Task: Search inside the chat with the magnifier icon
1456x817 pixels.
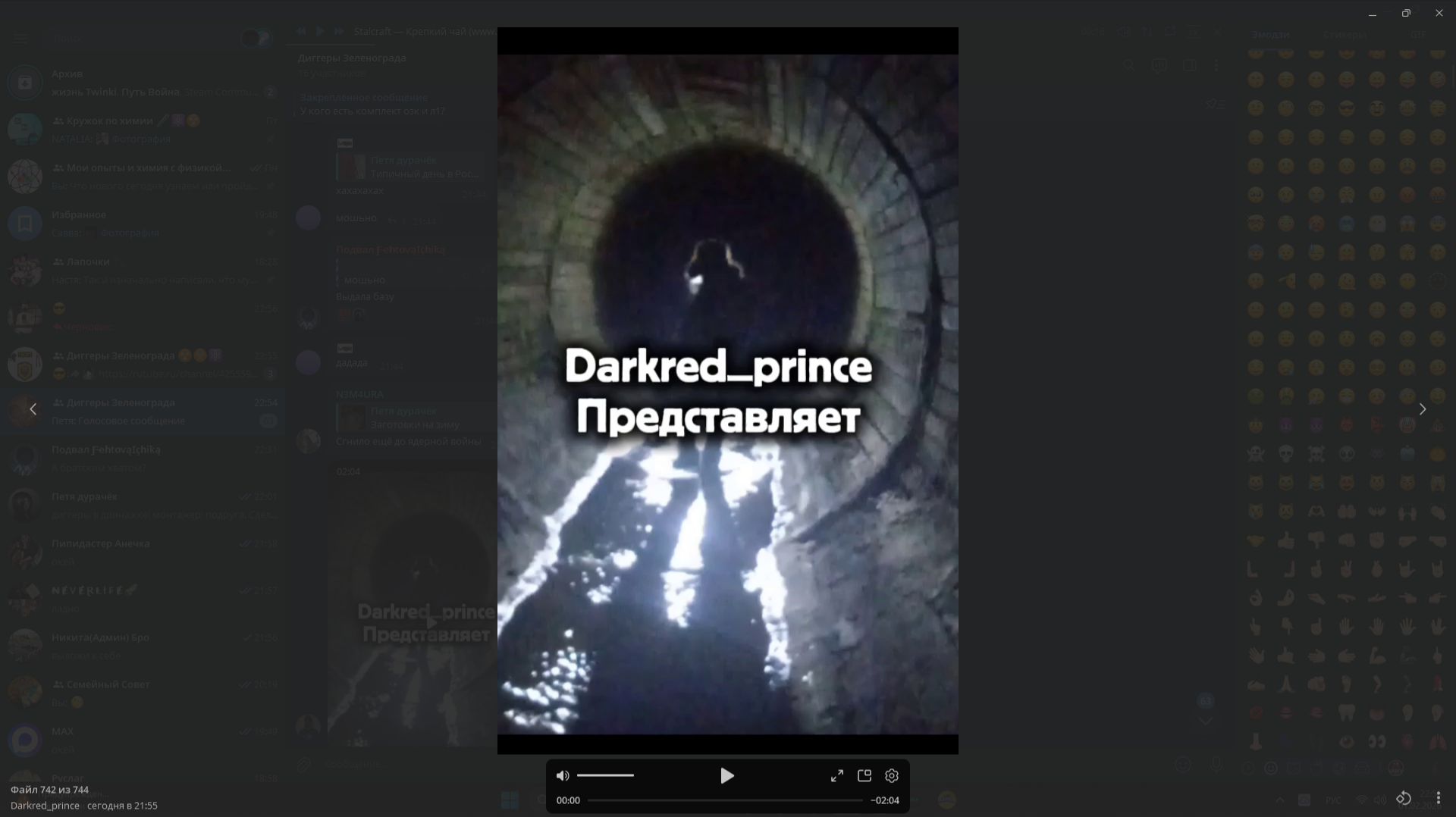Action: 1129,66
